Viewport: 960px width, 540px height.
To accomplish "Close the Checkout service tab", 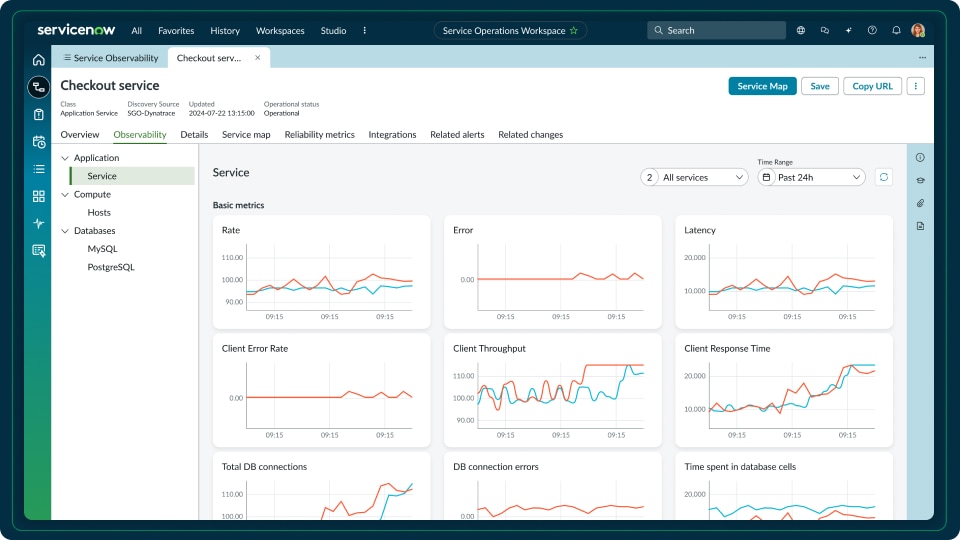I will pos(258,58).
